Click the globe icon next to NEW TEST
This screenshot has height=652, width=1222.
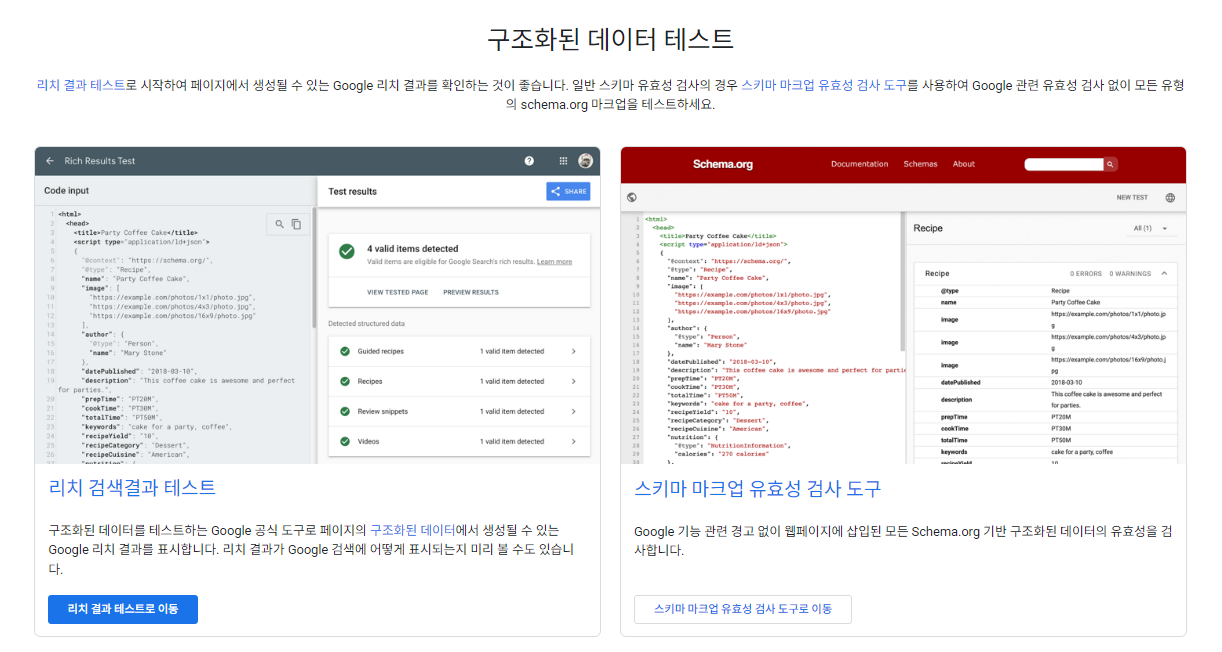click(x=1170, y=196)
